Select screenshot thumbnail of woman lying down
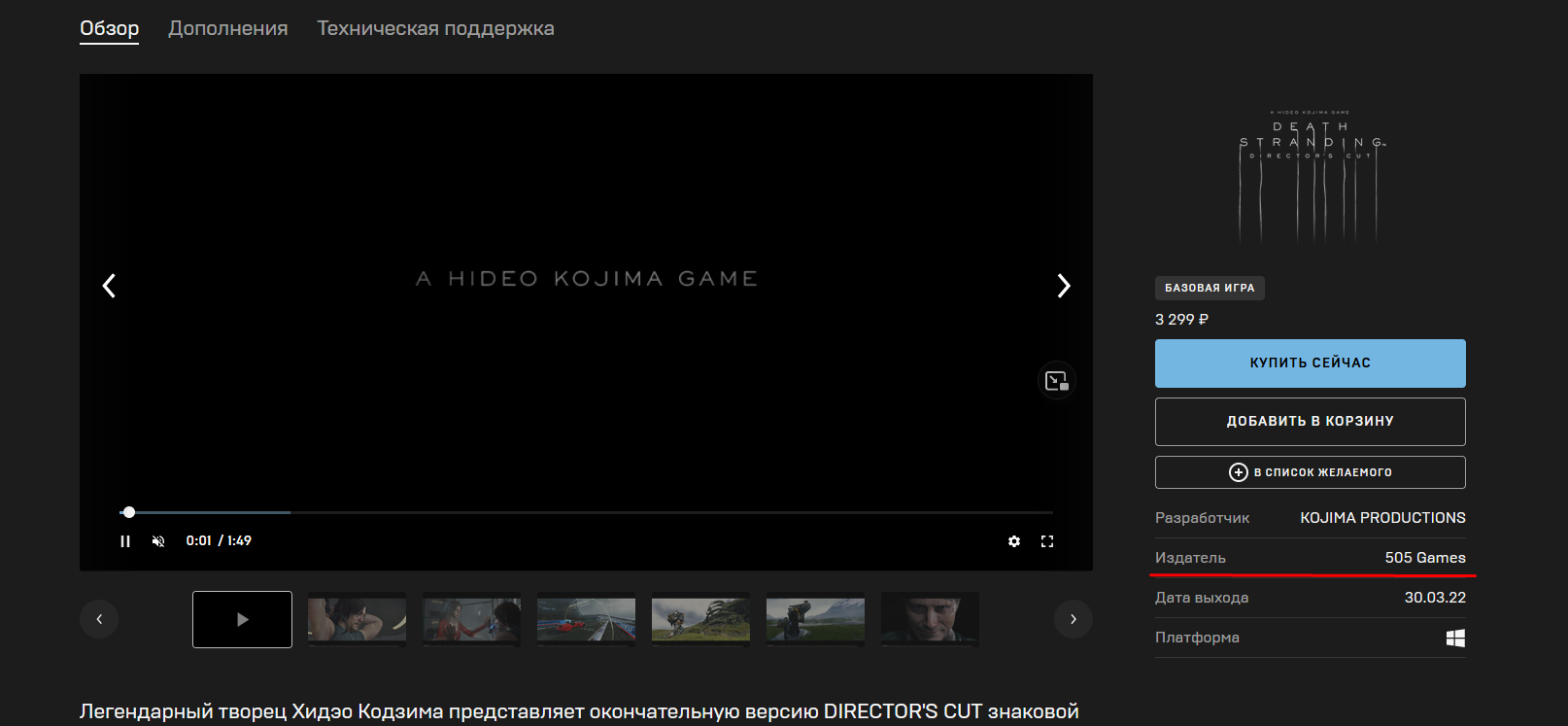 point(357,619)
